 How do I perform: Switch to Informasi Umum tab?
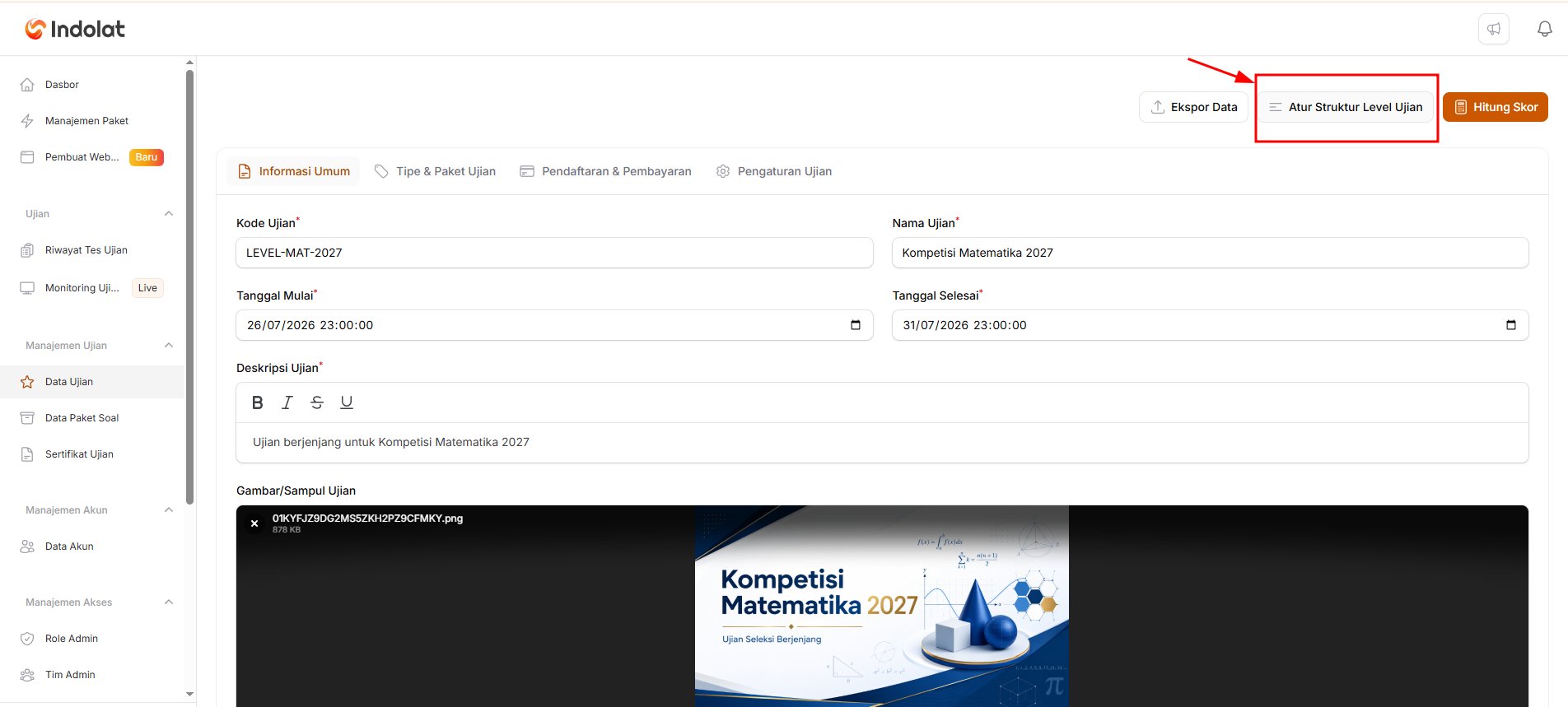293,171
